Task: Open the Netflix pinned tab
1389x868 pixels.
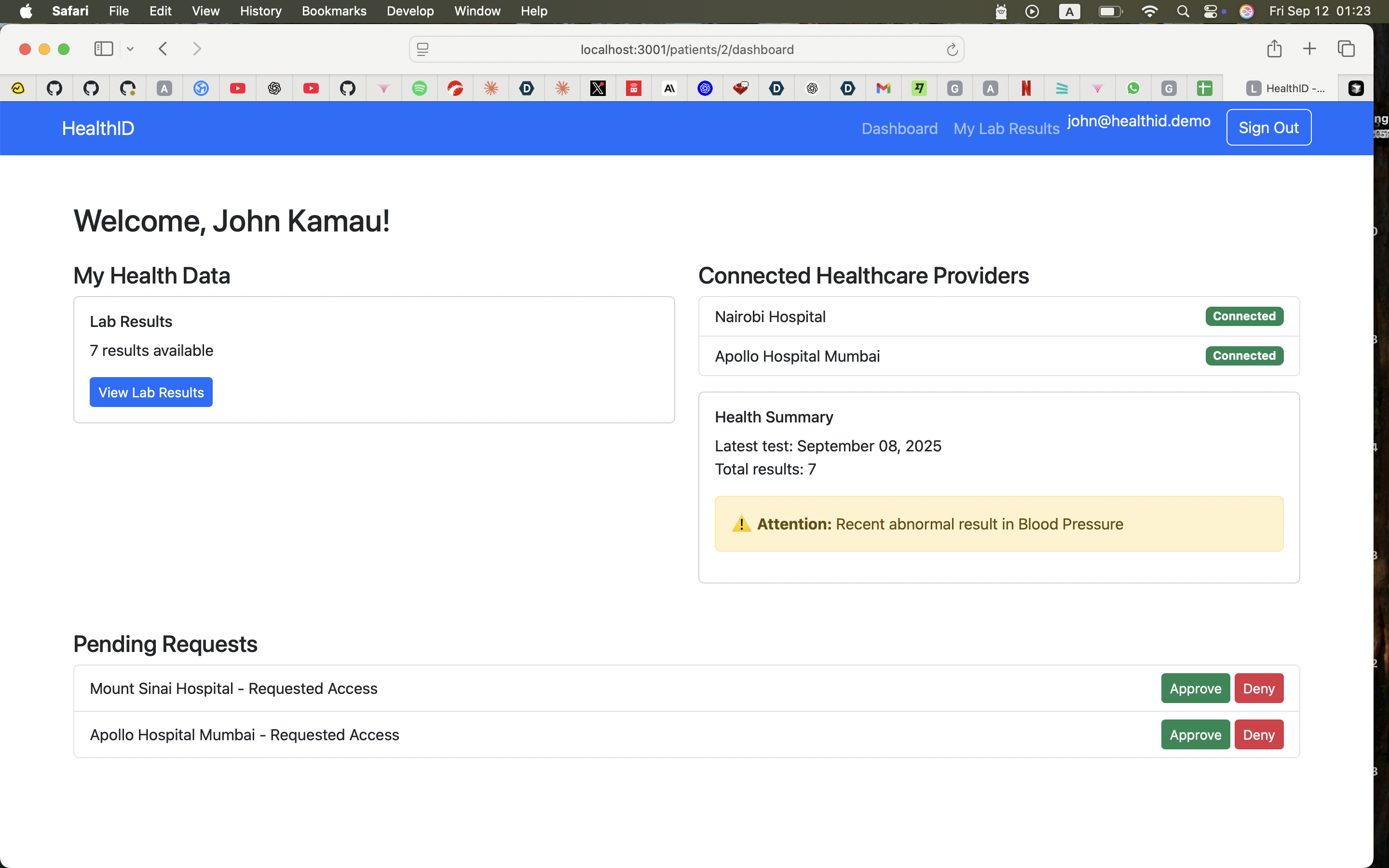Action: click(x=1026, y=88)
